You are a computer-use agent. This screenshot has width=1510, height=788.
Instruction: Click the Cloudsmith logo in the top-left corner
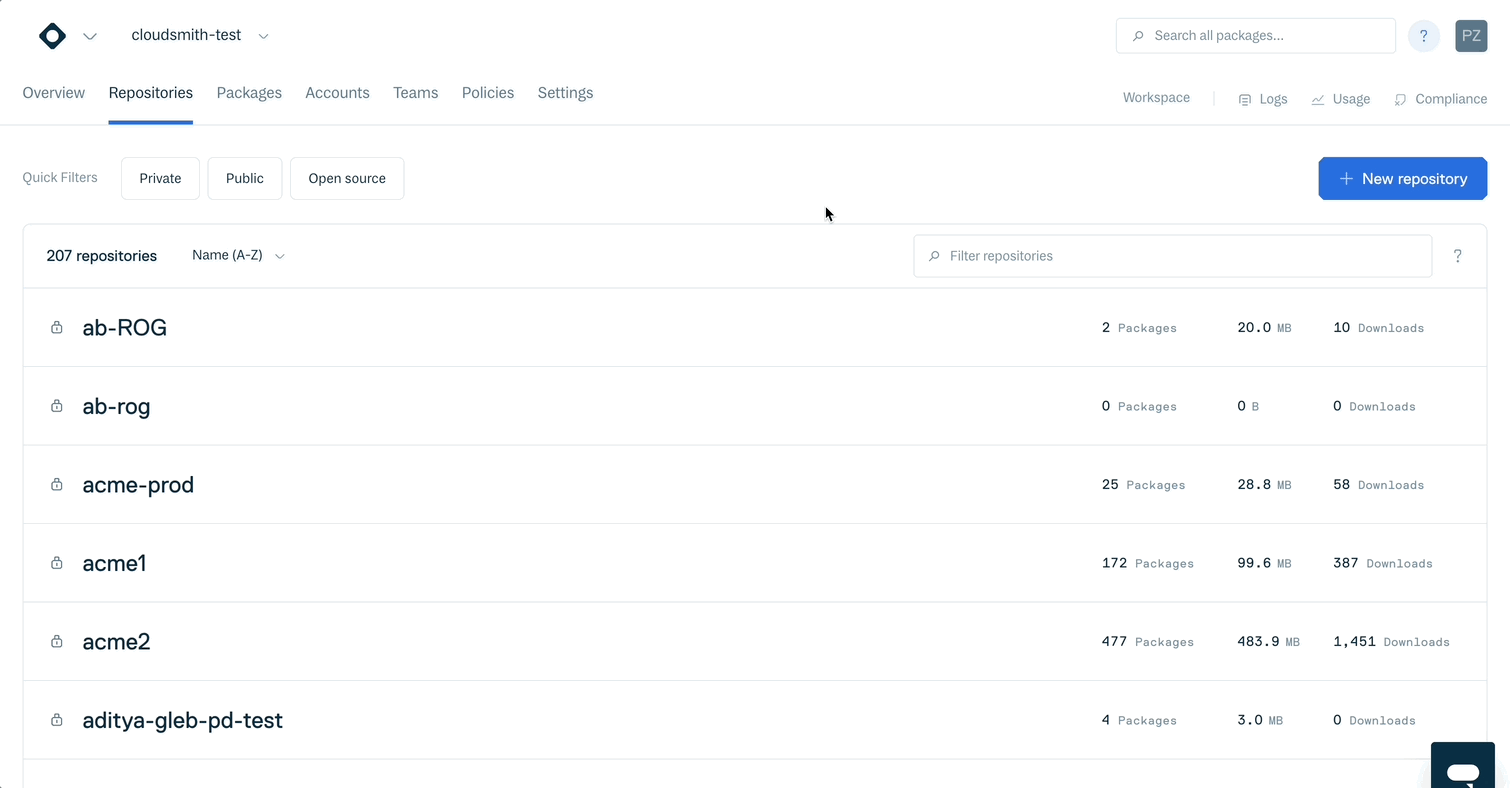pos(52,35)
